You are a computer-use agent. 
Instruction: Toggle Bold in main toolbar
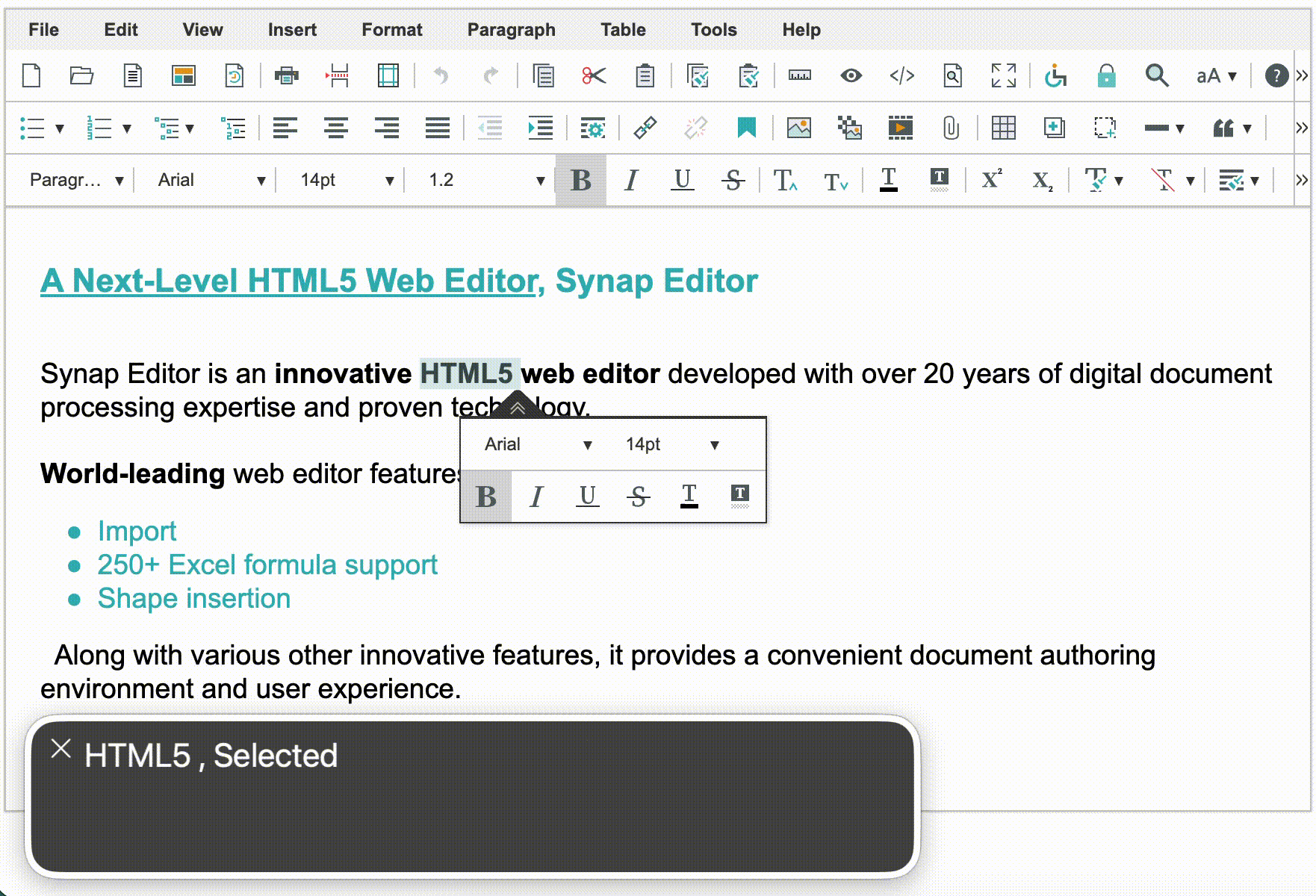(x=580, y=180)
